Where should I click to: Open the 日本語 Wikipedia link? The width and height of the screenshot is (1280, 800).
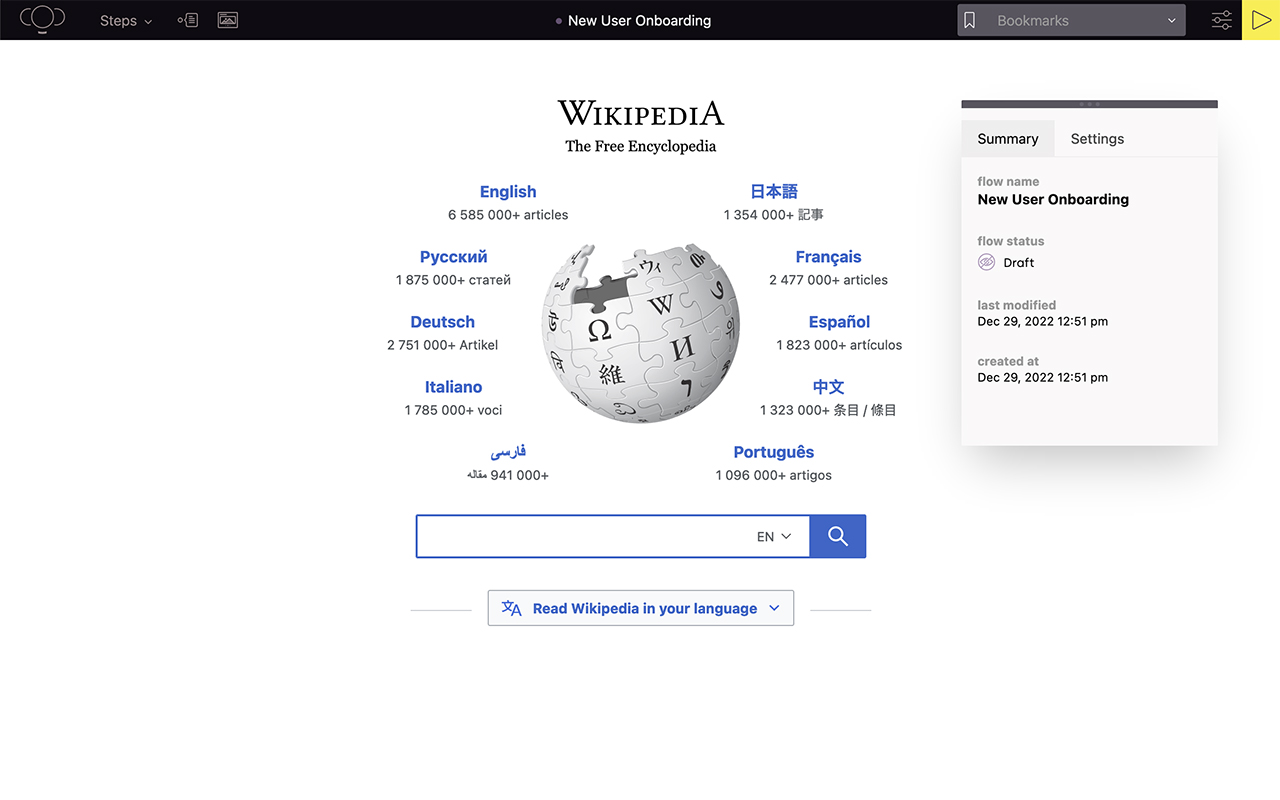pos(774,192)
